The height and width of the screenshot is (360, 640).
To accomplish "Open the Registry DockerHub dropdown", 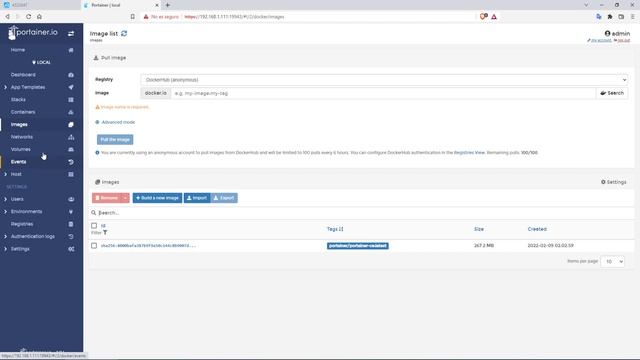I will [384, 80].
